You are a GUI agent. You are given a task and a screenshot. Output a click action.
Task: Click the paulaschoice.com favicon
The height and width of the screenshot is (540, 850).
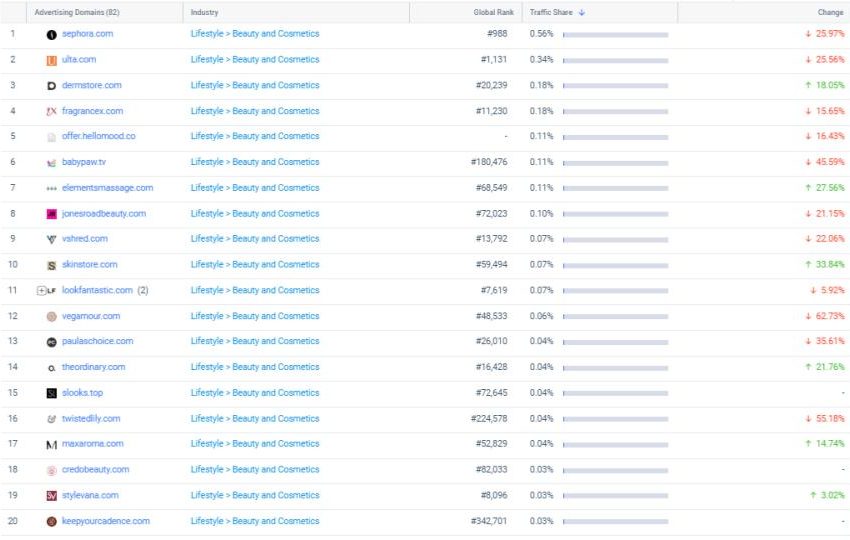(x=51, y=342)
